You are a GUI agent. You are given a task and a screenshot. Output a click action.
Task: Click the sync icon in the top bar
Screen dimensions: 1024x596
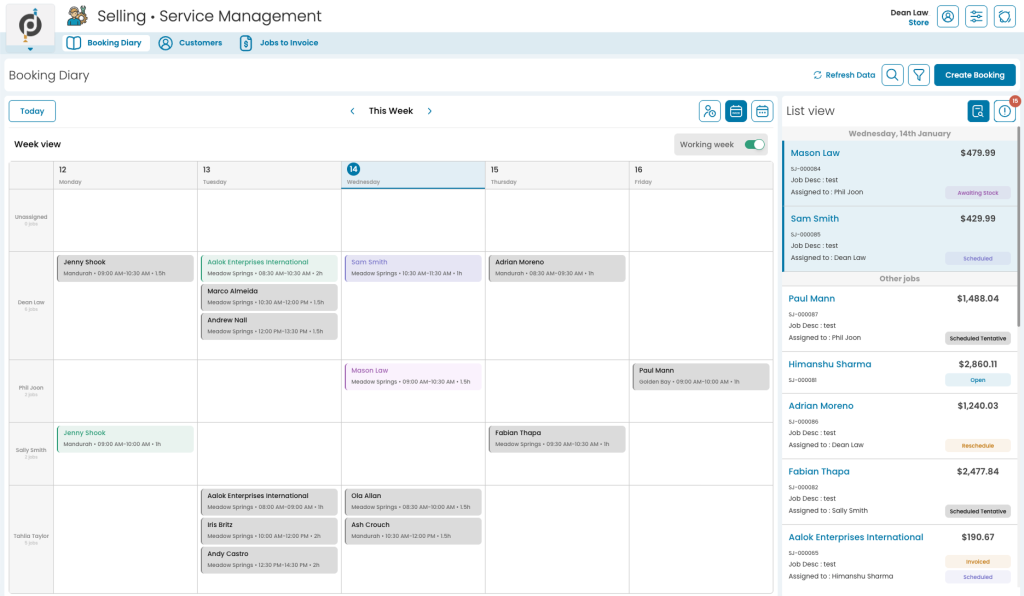pyautogui.click(x=1005, y=16)
